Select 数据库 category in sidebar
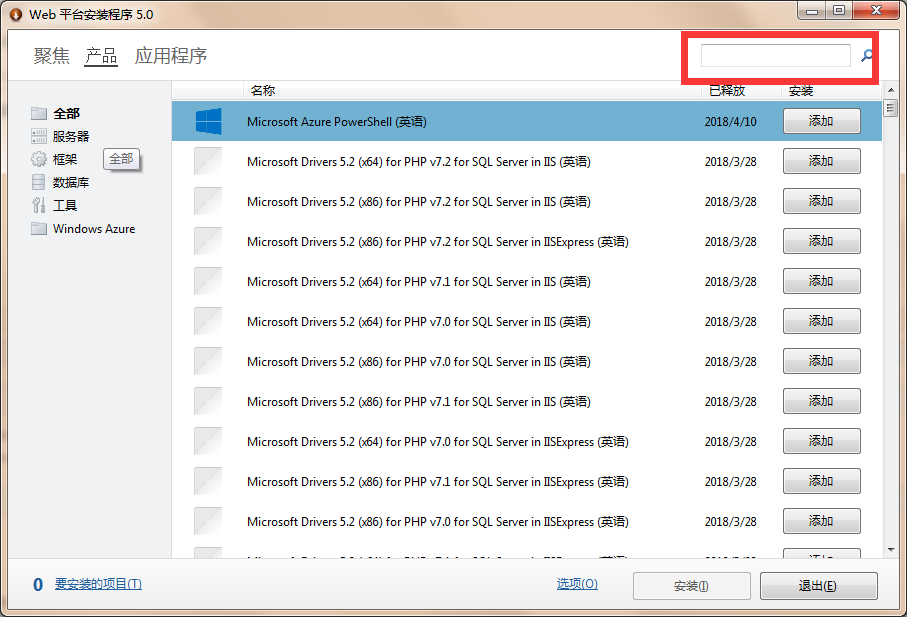This screenshot has width=907, height=617. [x=71, y=182]
